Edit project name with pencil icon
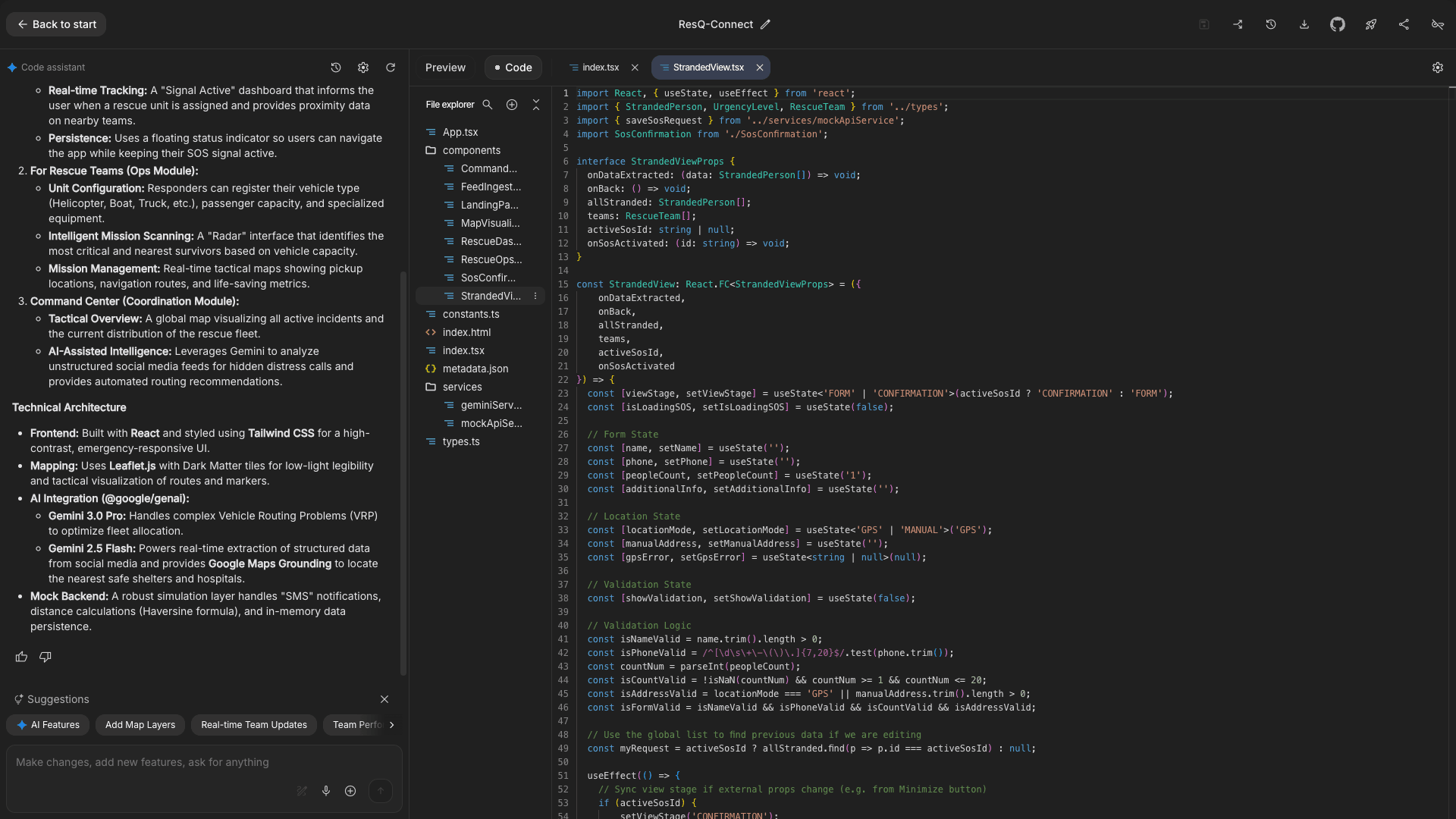 click(x=765, y=24)
